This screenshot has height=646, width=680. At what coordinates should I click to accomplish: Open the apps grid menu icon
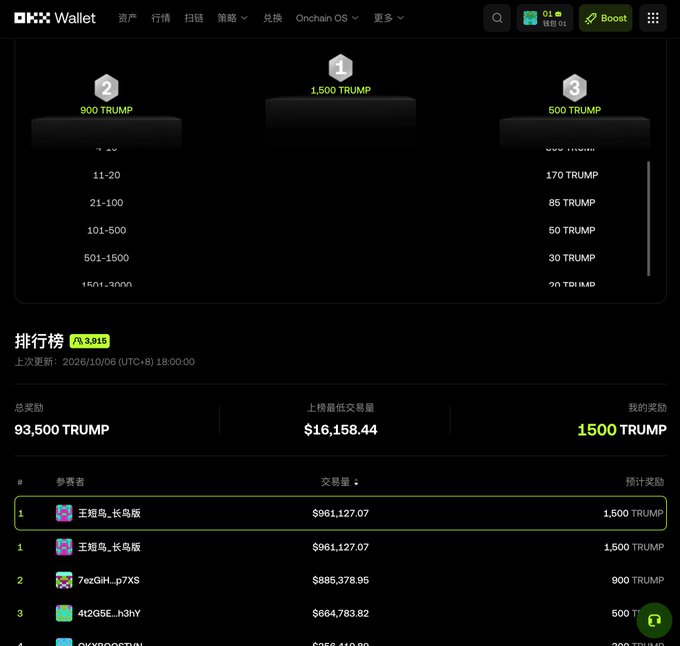click(653, 18)
